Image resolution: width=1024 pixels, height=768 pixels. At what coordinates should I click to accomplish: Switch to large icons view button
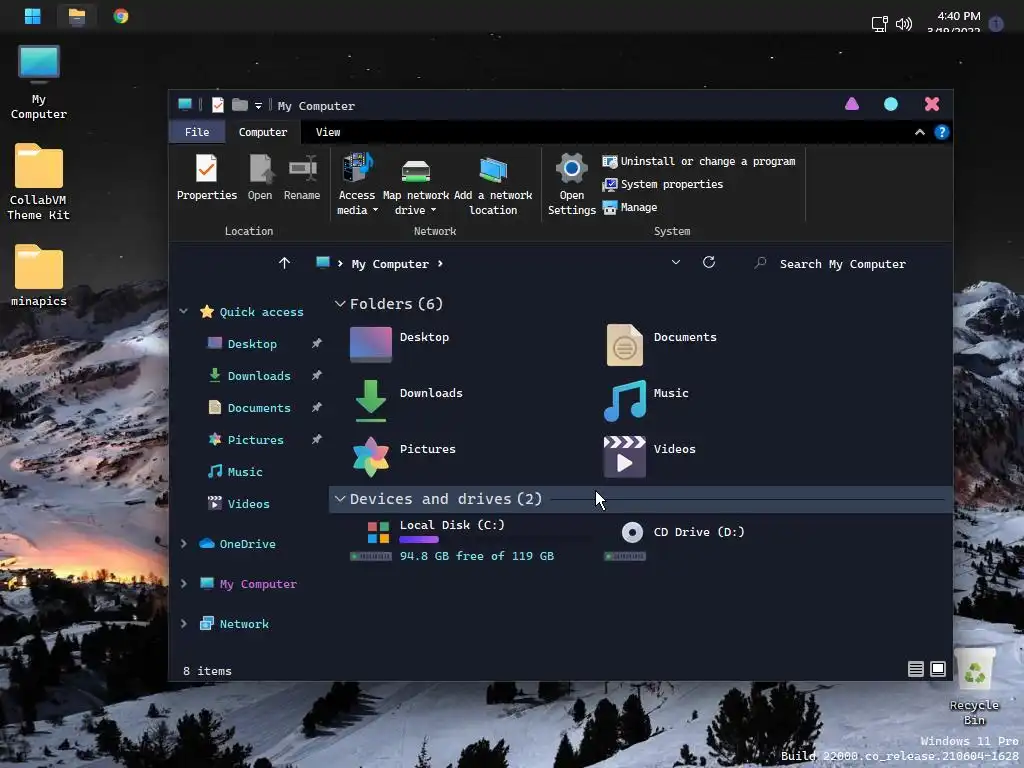click(938, 669)
